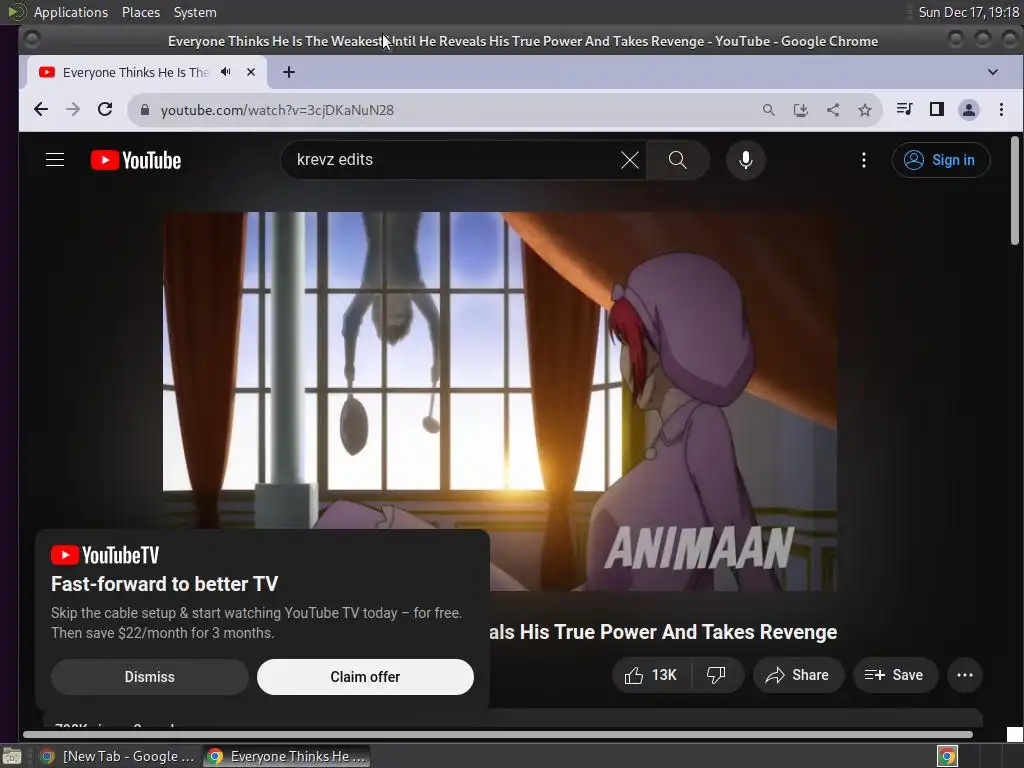Click the Sign in button
The width and height of the screenshot is (1024, 768).
[941, 160]
